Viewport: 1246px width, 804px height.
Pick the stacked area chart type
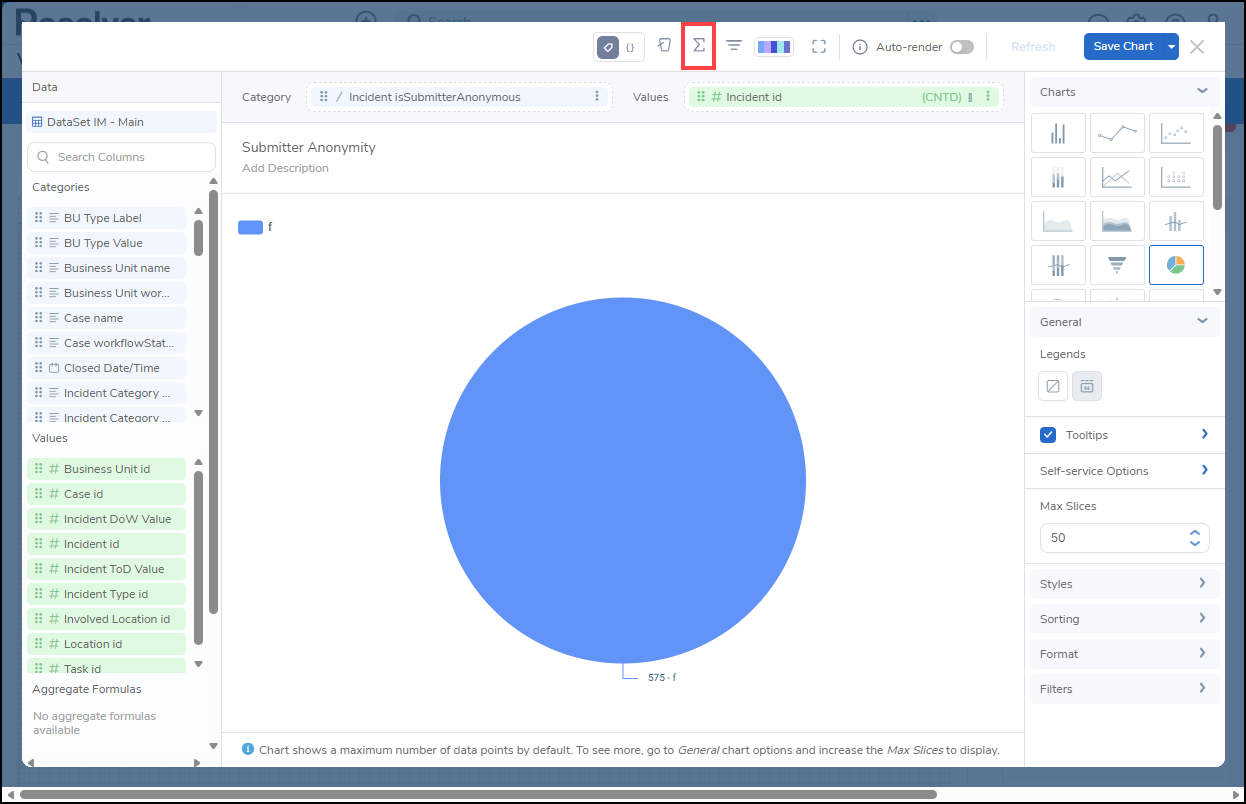click(x=1117, y=221)
